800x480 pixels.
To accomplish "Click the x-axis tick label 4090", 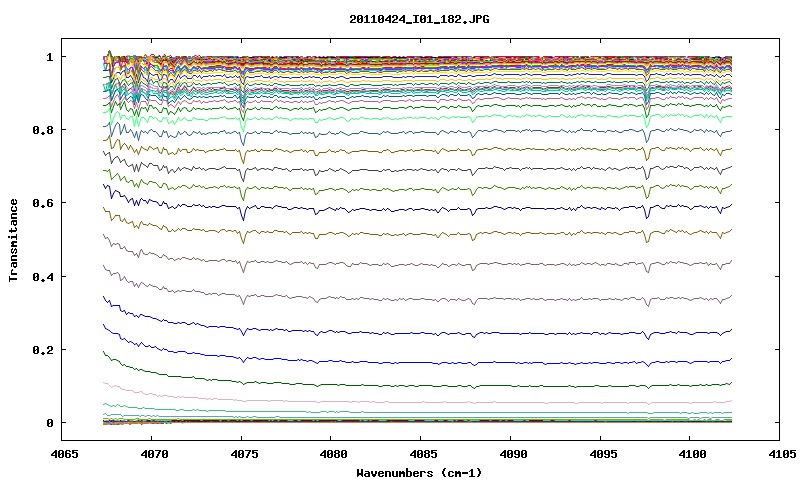I will (511, 454).
